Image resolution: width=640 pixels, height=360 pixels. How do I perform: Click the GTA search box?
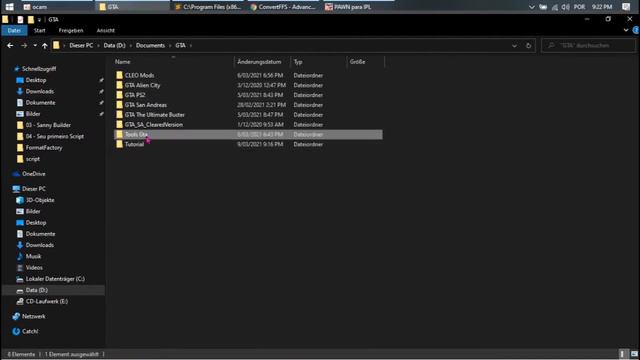pos(589,45)
